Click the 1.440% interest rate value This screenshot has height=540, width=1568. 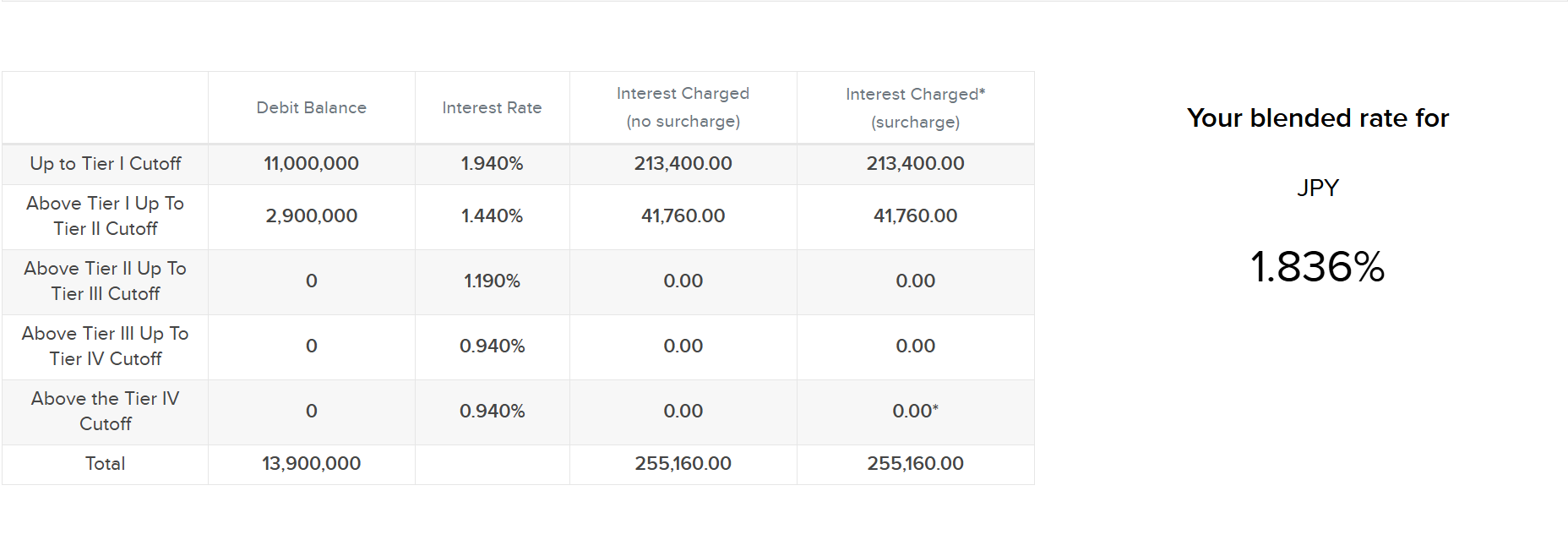point(492,216)
